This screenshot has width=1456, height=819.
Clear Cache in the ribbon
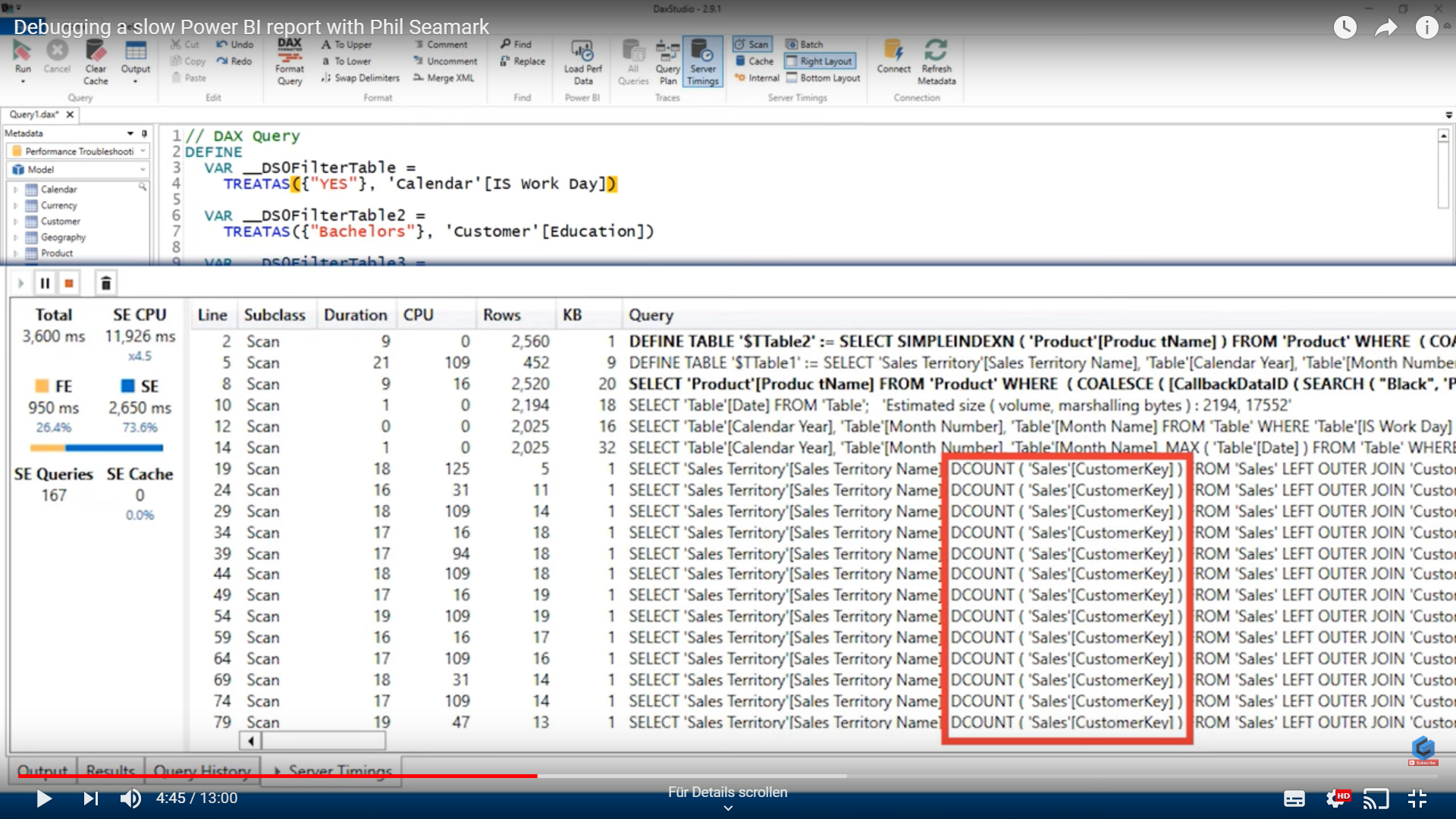tap(96, 62)
